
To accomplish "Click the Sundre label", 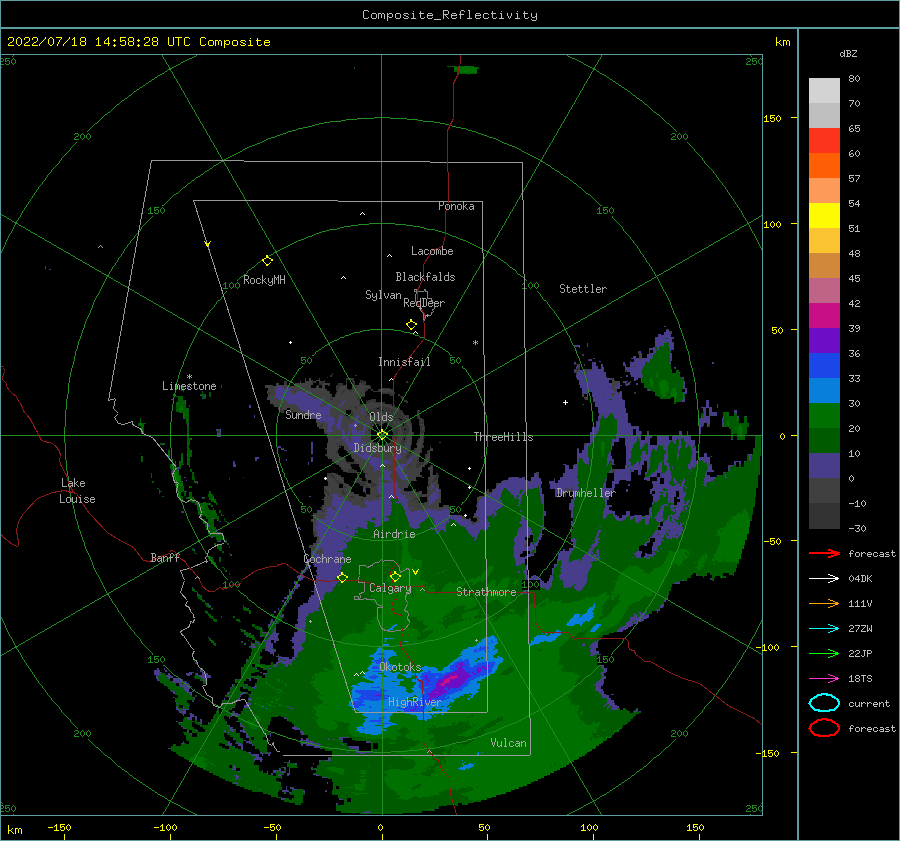I will 303,414.
